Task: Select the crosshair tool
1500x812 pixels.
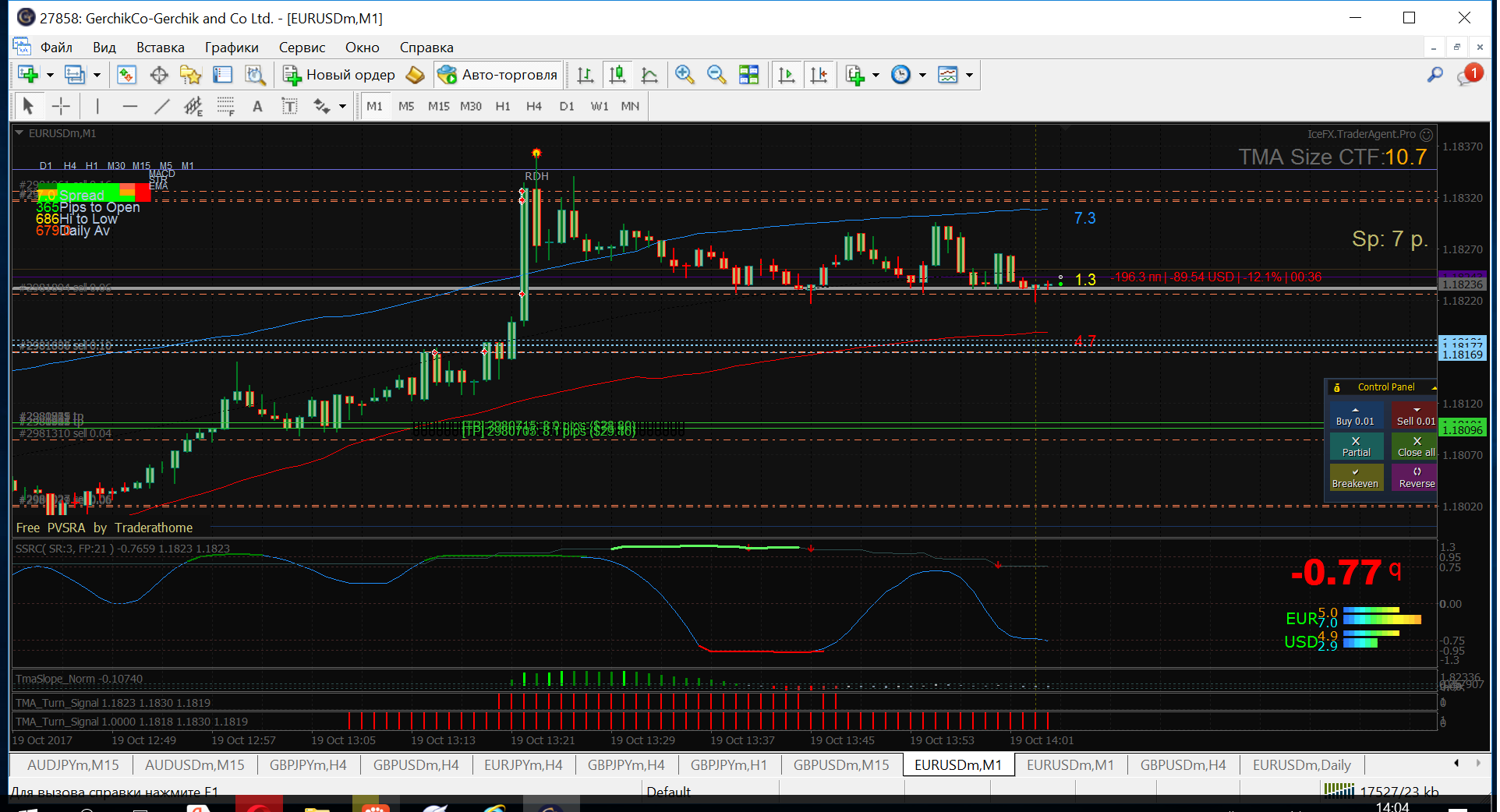Action: [61, 106]
